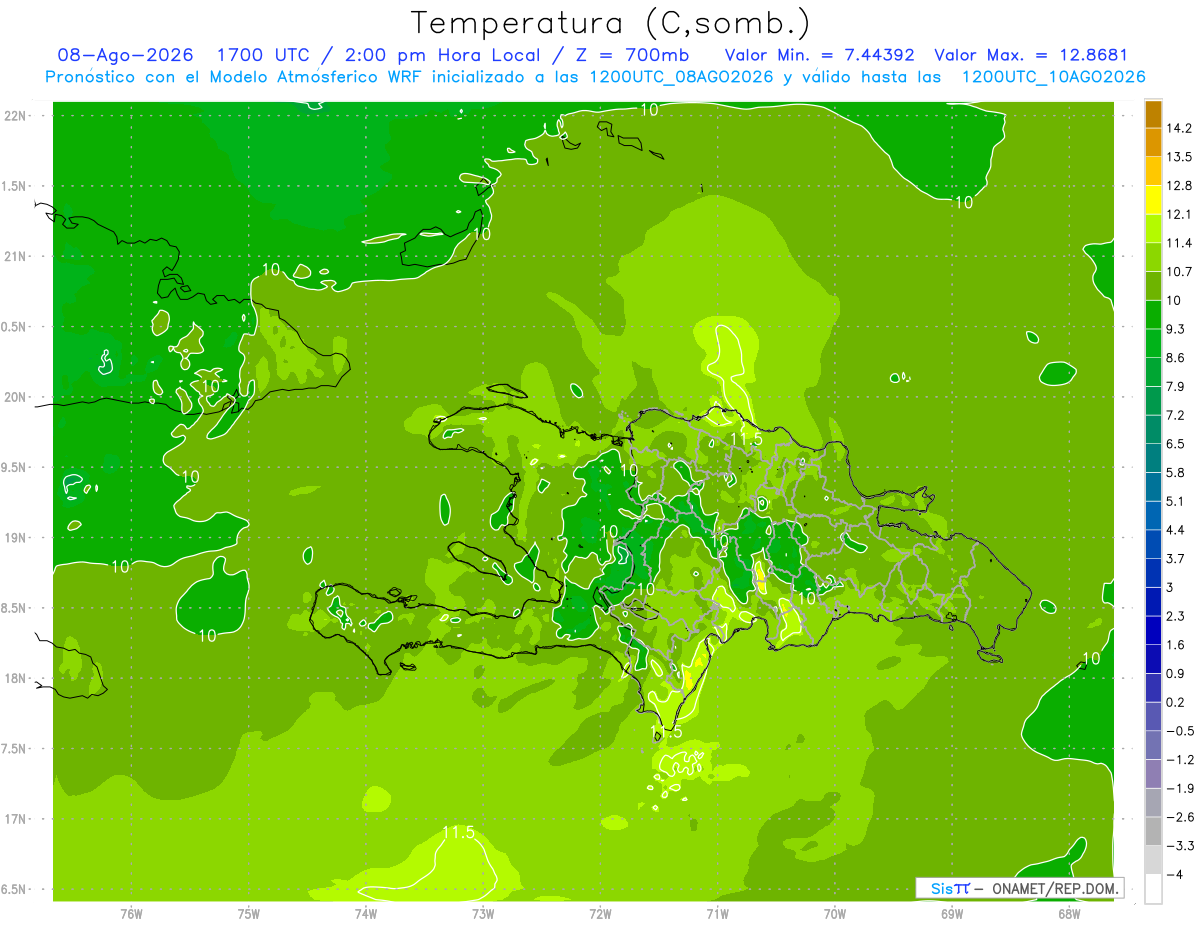Click the "12.8" color bar value
This screenshot has width=1200, height=927.
click(x=1179, y=186)
